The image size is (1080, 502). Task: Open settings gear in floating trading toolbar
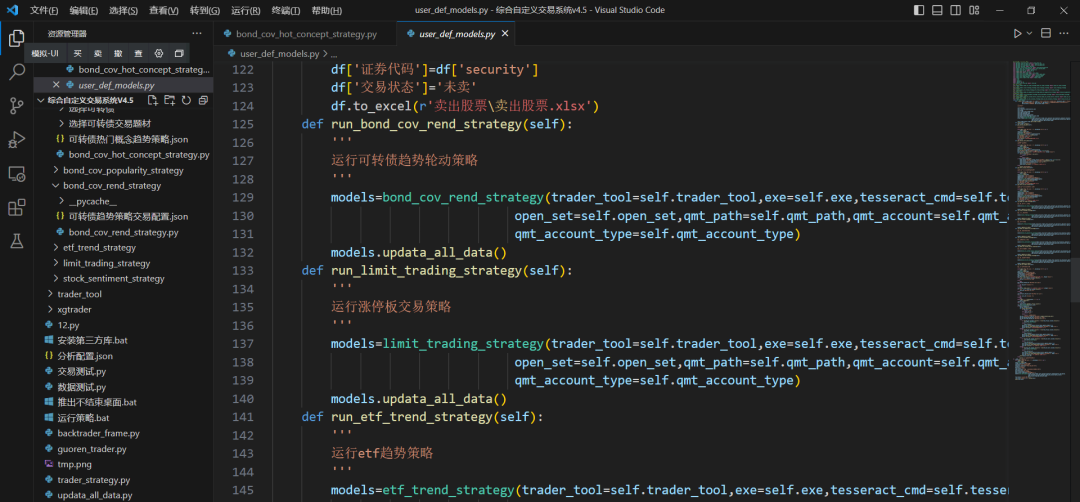click(159, 54)
